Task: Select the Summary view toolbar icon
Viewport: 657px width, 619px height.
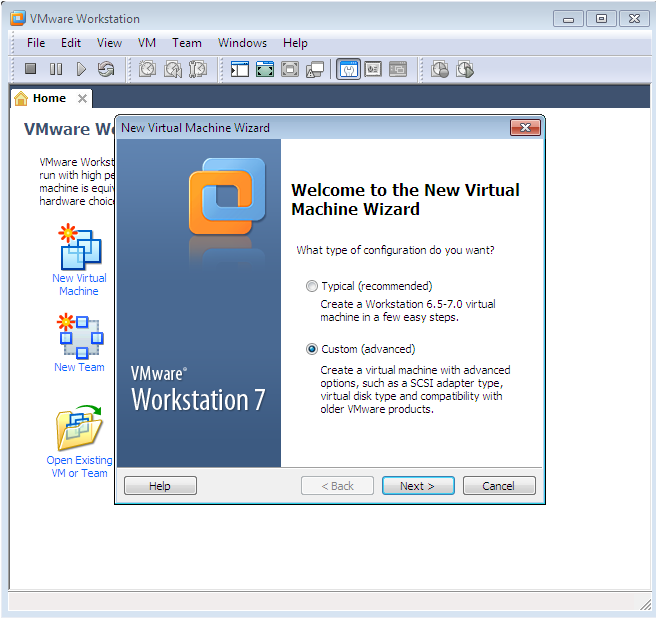Action: click(349, 69)
